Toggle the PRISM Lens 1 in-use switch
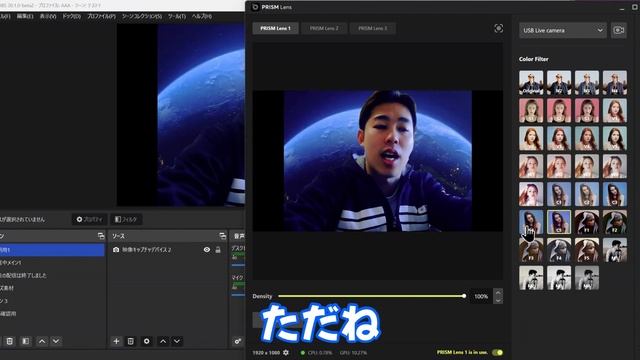 [x=497, y=352]
